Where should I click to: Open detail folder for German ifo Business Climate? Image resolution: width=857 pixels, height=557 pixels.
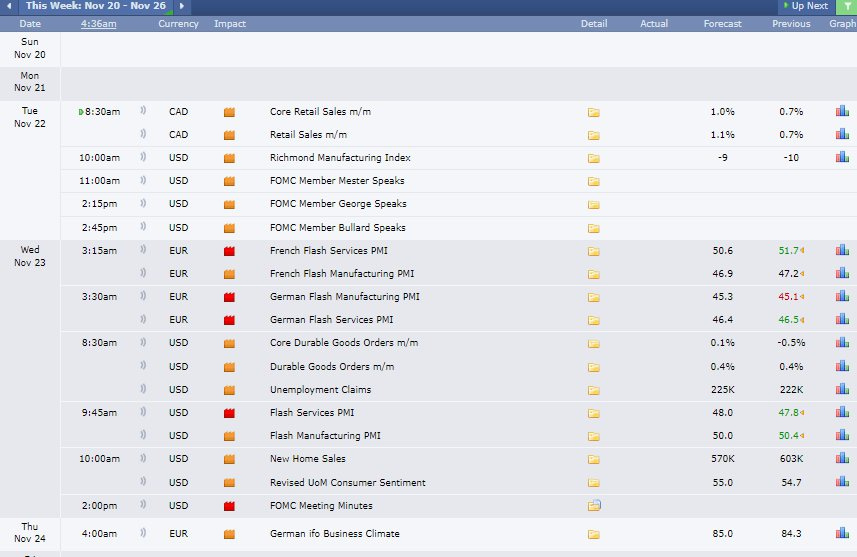(594, 534)
